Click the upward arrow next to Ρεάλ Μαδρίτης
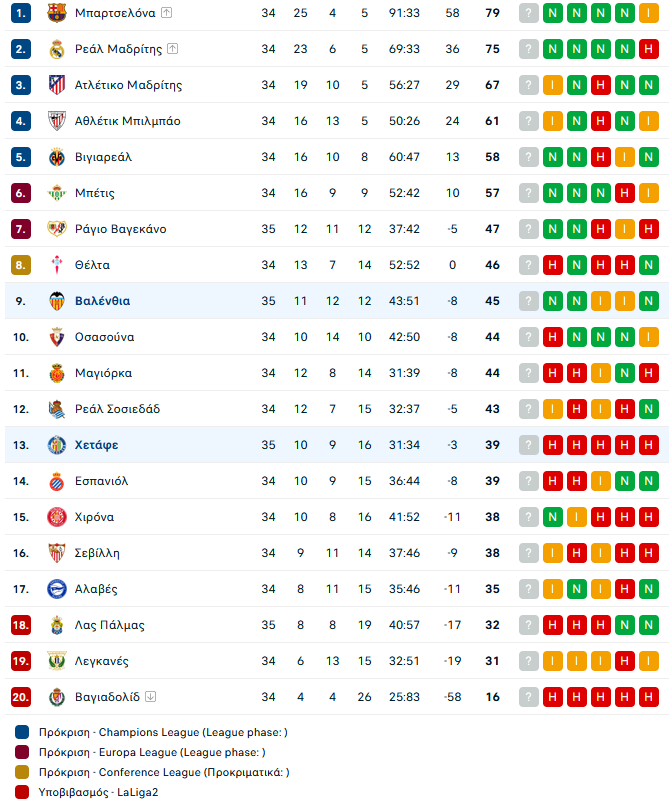The height and width of the screenshot is (800, 672). coord(173,49)
